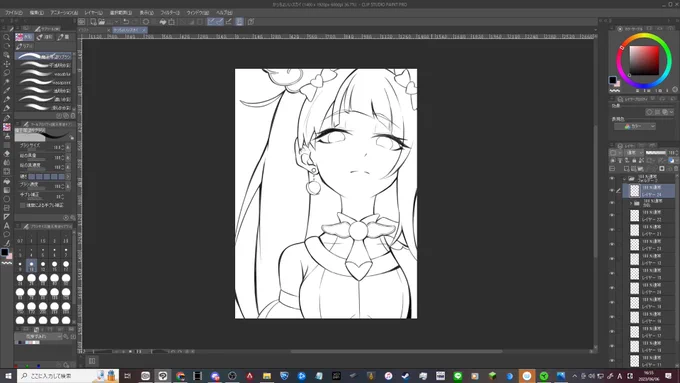Open brush size dynamics button

(x=68, y=147)
